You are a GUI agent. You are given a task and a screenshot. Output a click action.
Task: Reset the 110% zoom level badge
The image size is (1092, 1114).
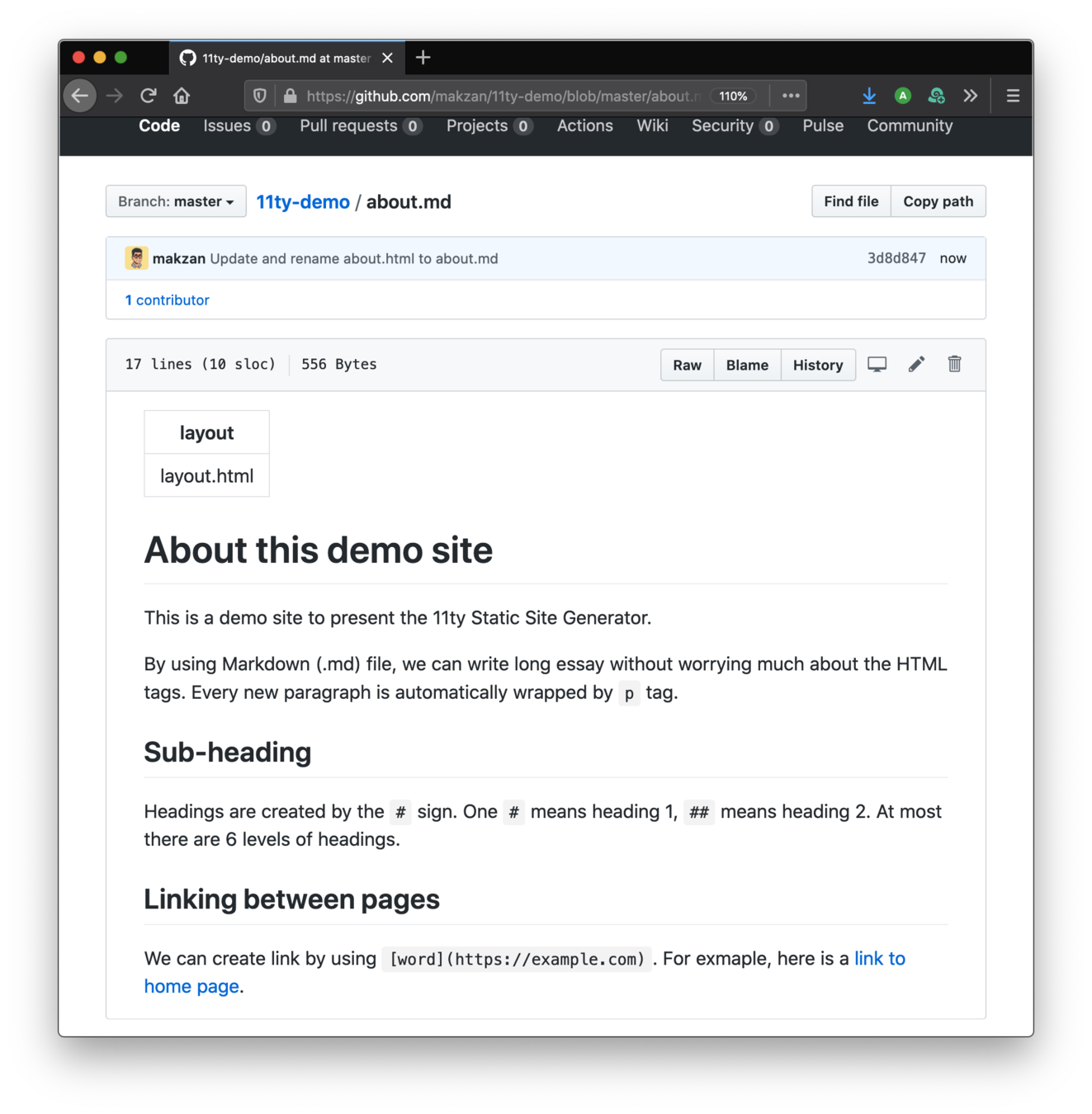click(733, 96)
